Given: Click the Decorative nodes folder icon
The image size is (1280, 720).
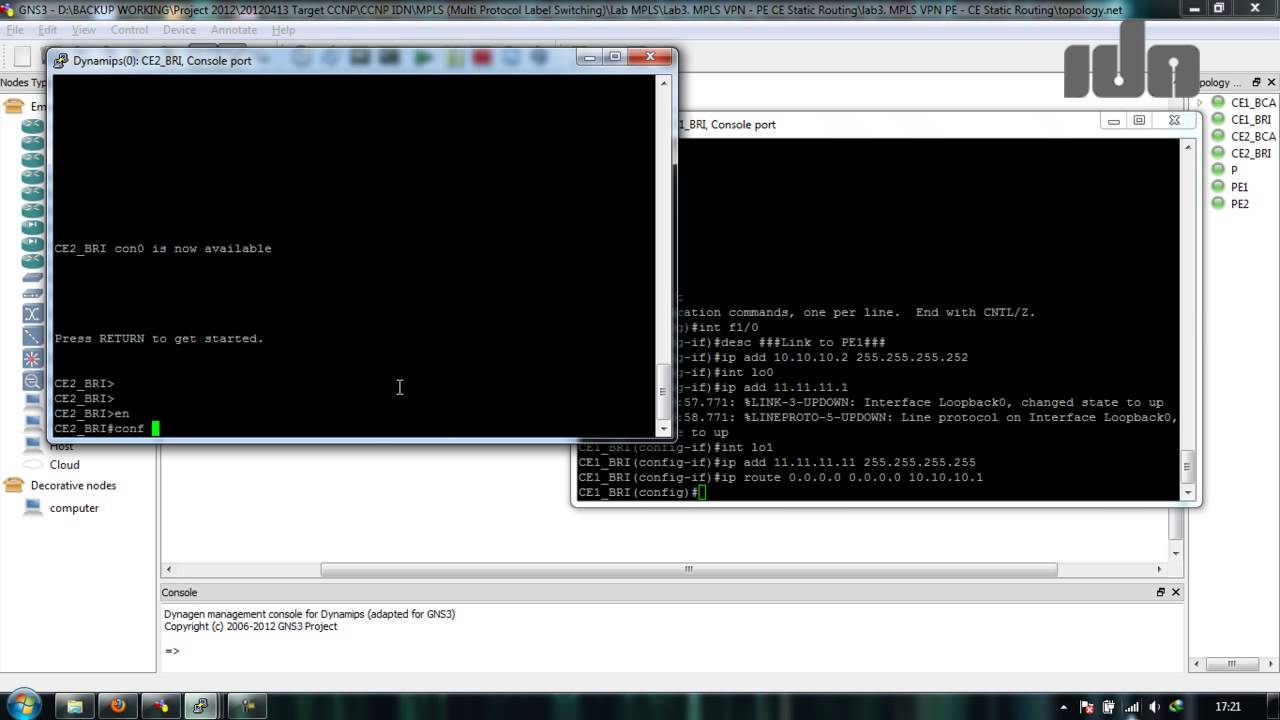Looking at the screenshot, I should click(14, 486).
